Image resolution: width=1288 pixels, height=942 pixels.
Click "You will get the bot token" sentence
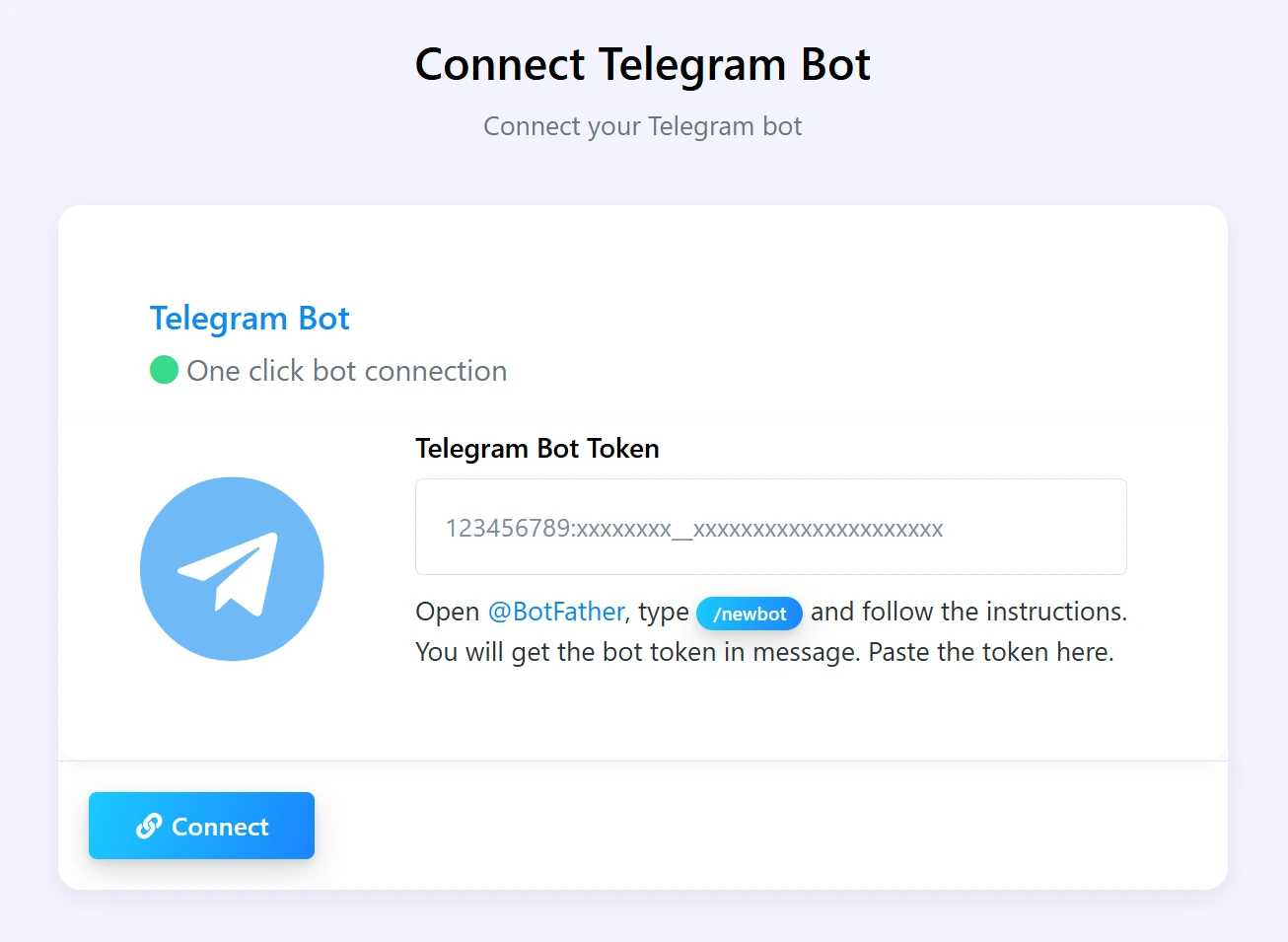tap(565, 652)
